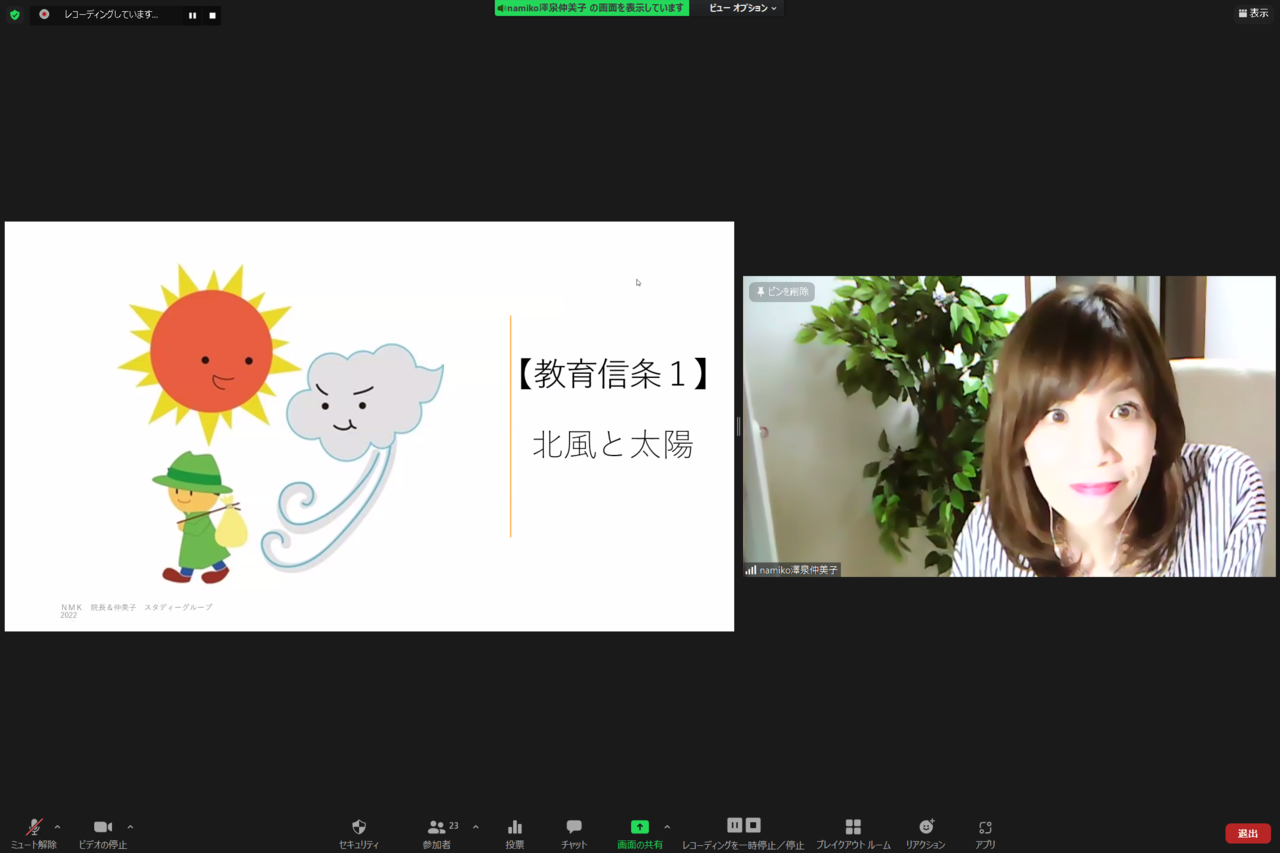This screenshot has height=853, width=1280.
Task: Open the Apps icon
Action: [x=985, y=828]
